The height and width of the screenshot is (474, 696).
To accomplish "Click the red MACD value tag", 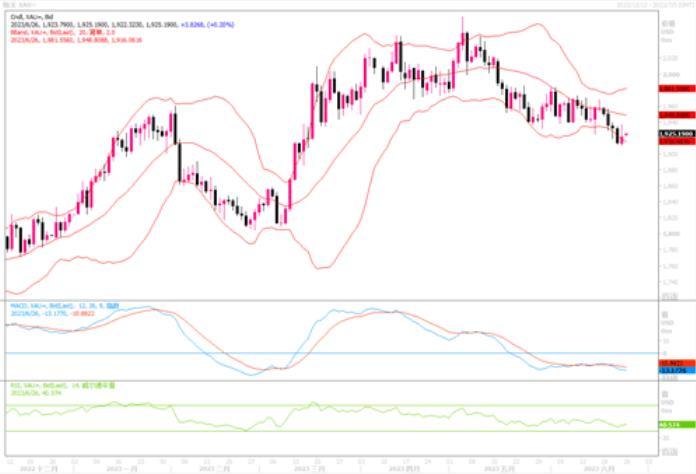I will [x=672, y=363].
